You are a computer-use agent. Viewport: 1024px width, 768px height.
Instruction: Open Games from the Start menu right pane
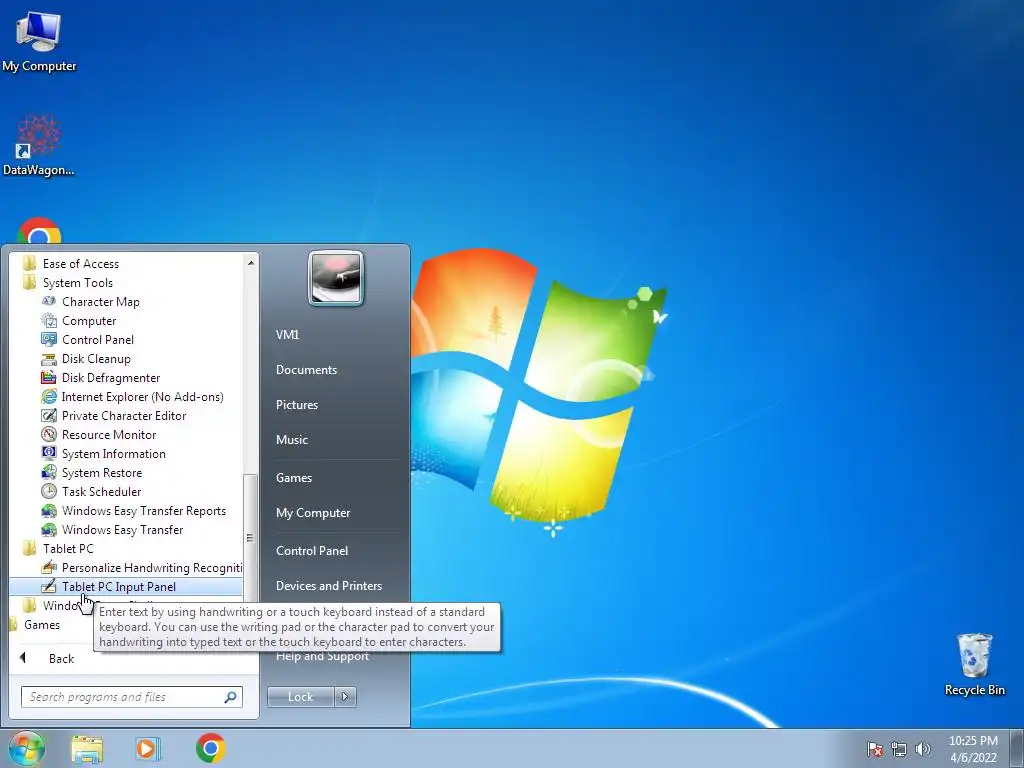(x=294, y=477)
